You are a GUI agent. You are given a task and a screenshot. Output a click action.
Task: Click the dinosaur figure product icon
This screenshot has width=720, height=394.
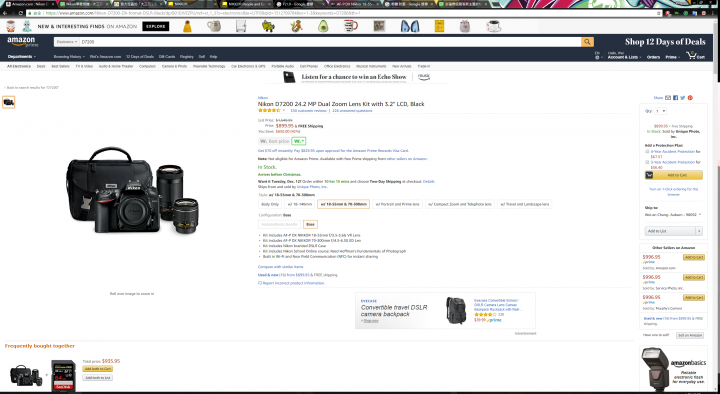(x=268, y=26)
